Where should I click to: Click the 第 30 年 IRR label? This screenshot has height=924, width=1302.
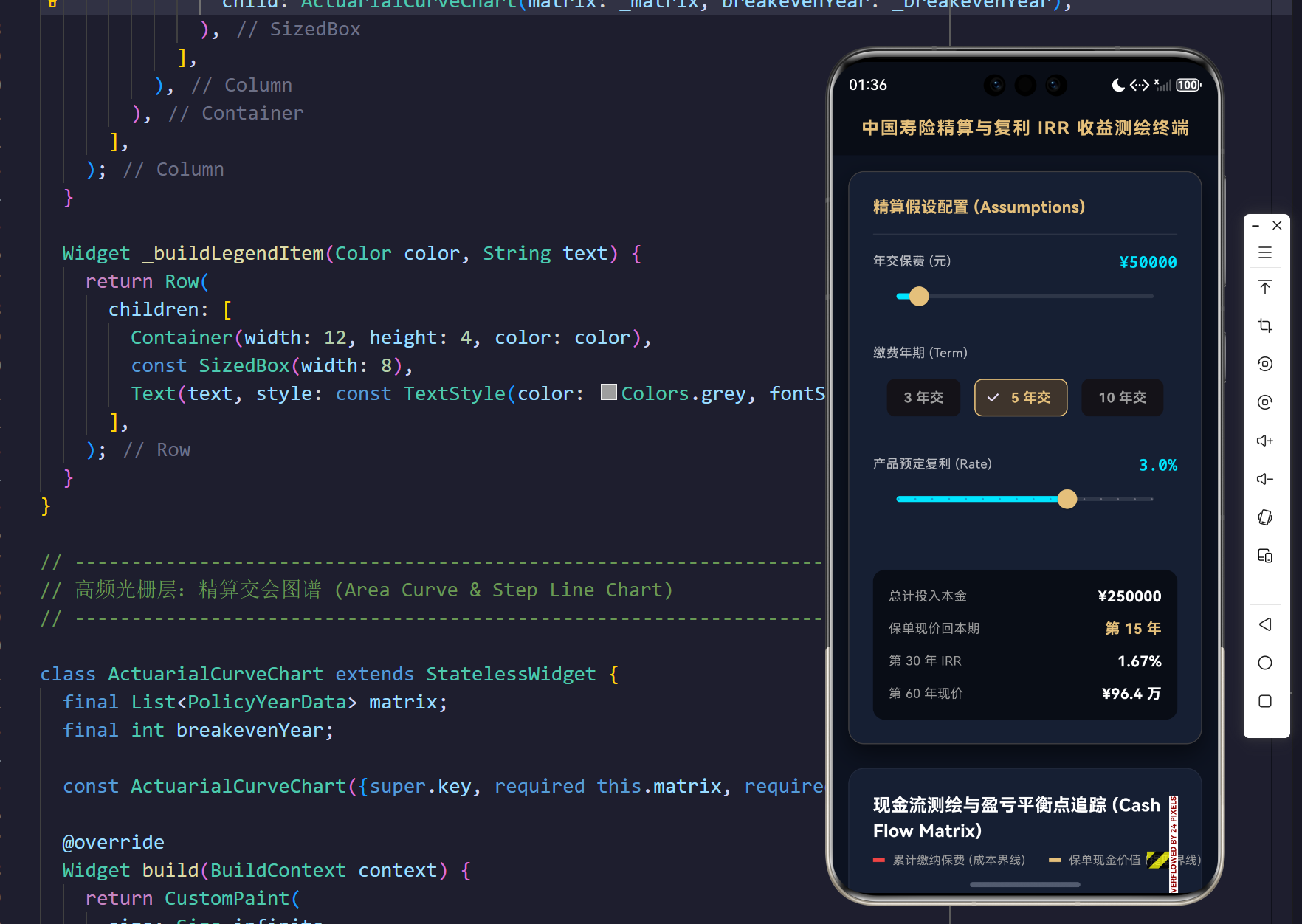[926, 661]
